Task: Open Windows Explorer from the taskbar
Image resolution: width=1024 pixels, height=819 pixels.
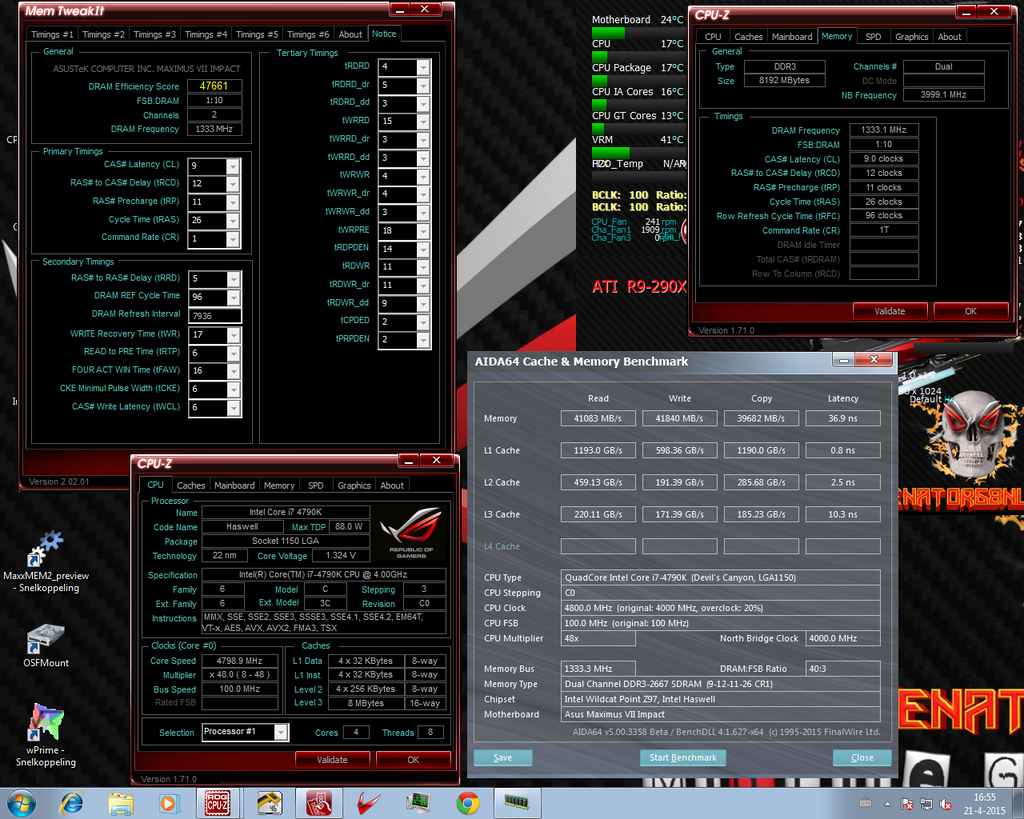Action: (121, 803)
